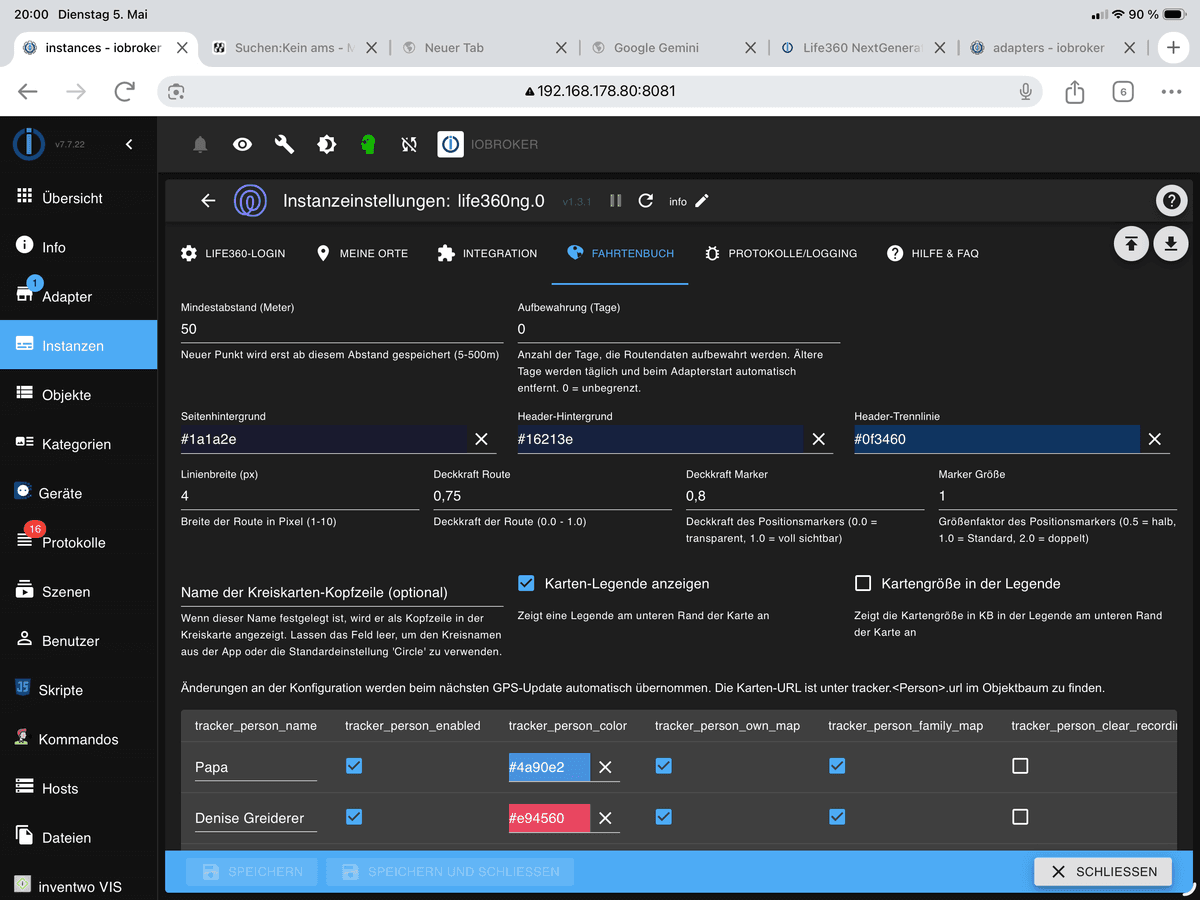
Task: Toggle the eye visibility icon in toolbar
Action: point(242,145)
